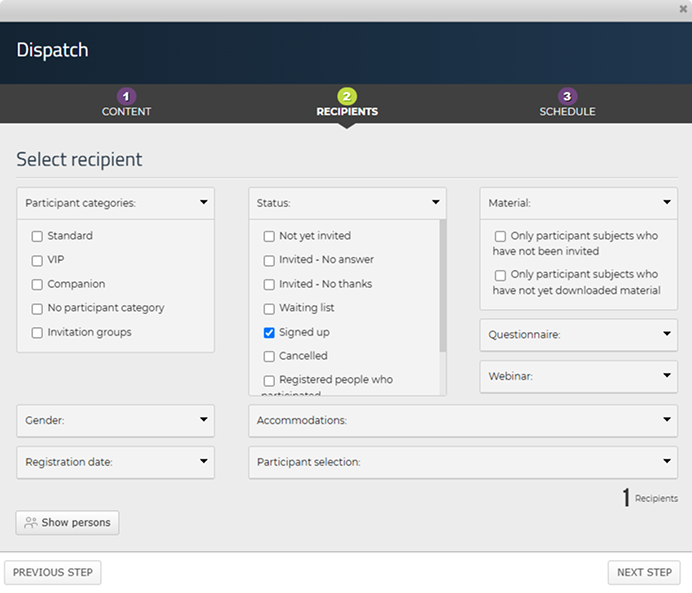
Task: Switch to the Schedule tab
Action: (x=567, y=111)
